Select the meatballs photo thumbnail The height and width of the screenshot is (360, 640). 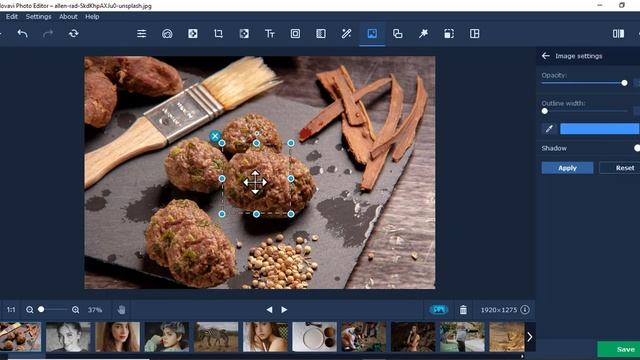20,337
